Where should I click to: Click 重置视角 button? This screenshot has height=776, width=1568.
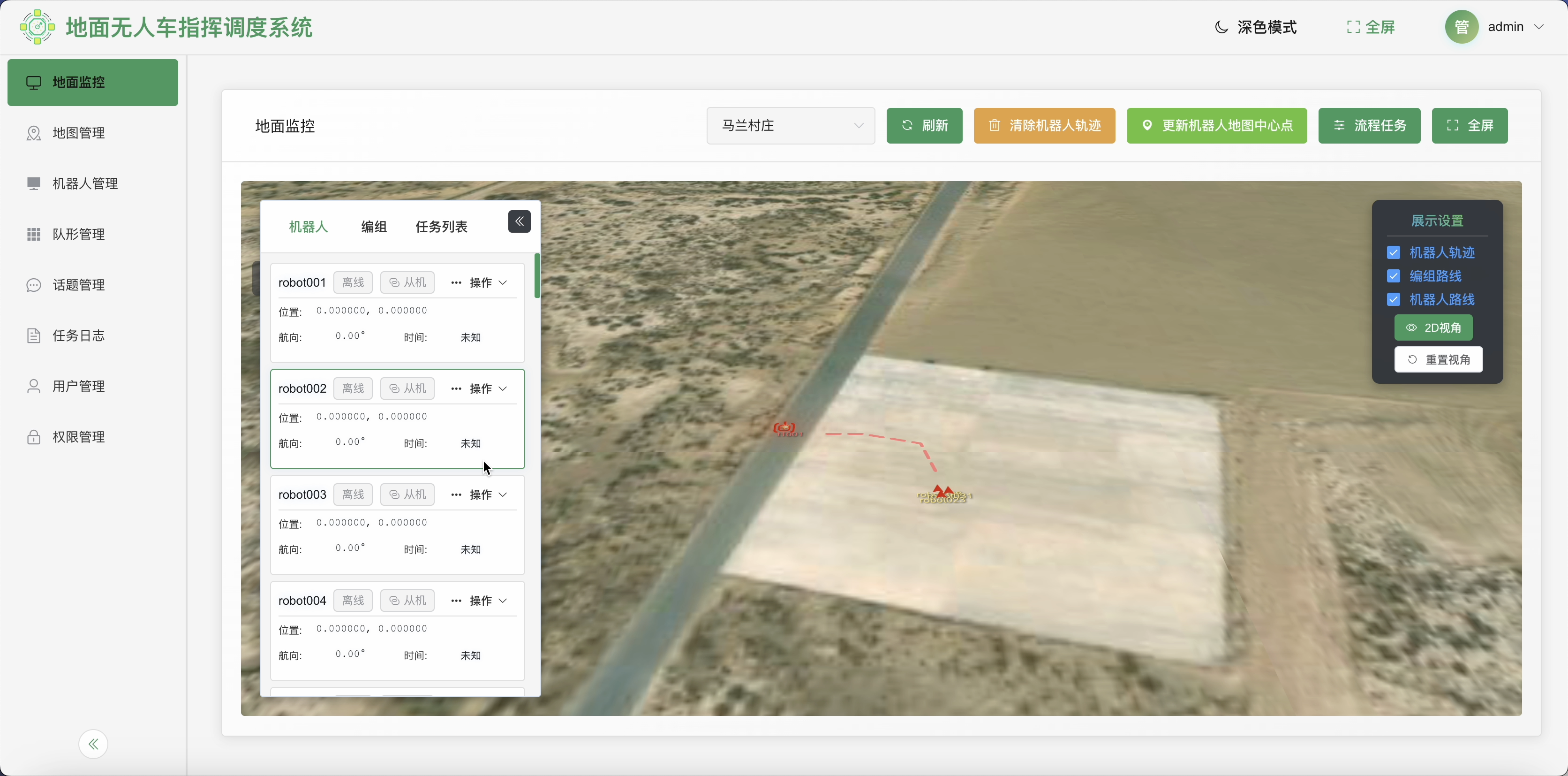(1438, 359)
